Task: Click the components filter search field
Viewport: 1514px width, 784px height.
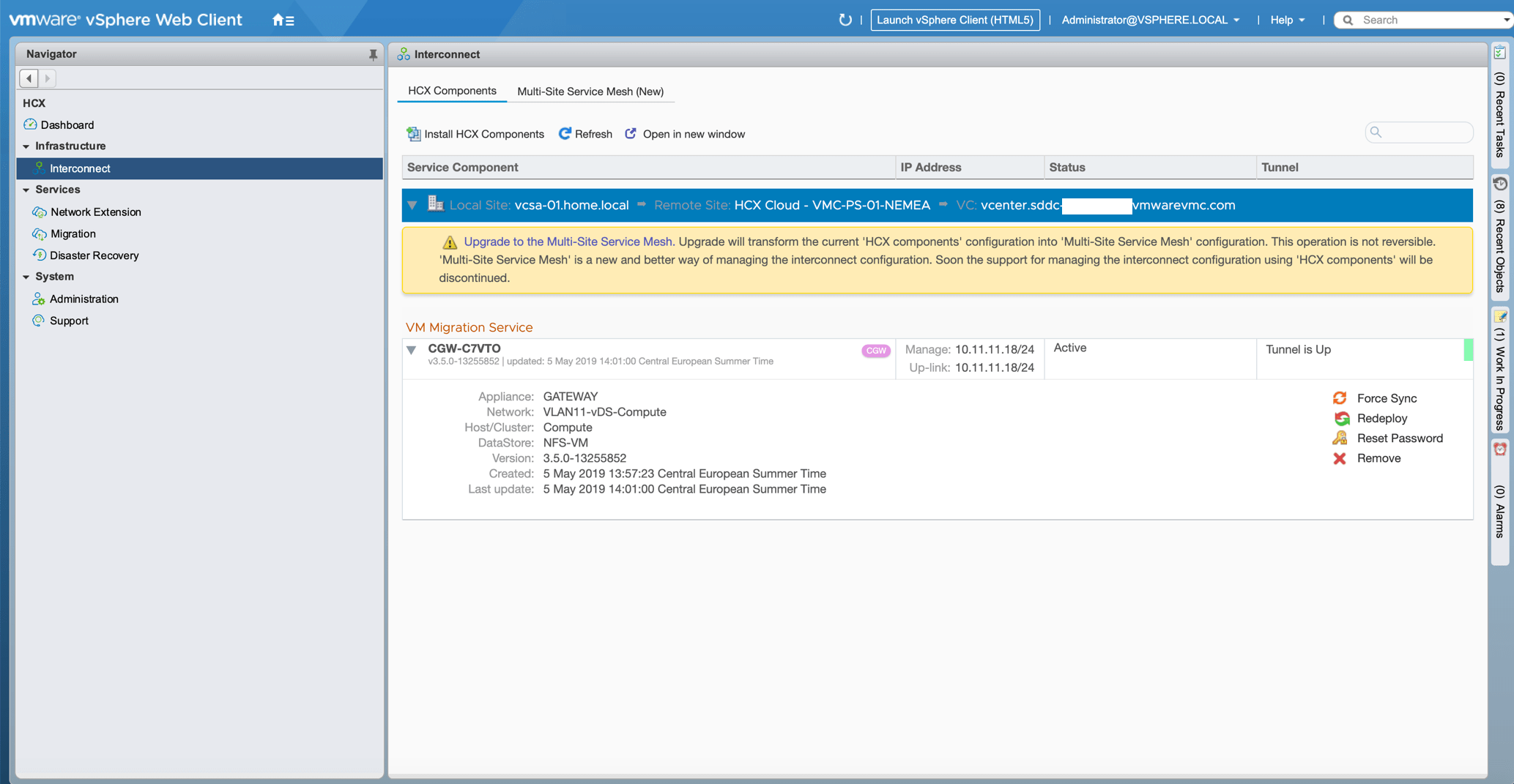Action: [1425, 132]
